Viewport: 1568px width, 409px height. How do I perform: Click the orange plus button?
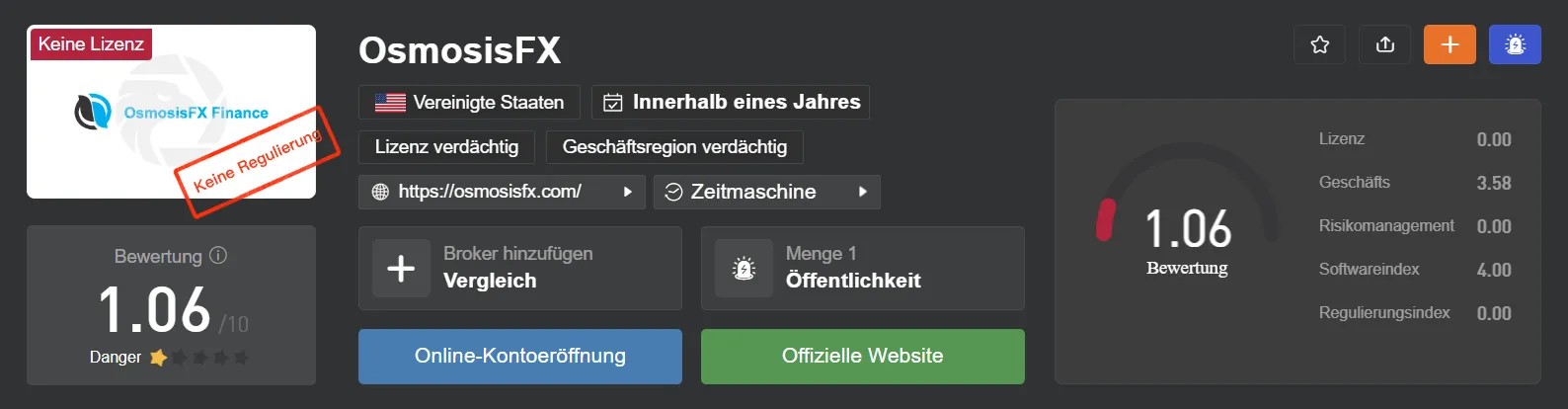[x=1450, y=44]
